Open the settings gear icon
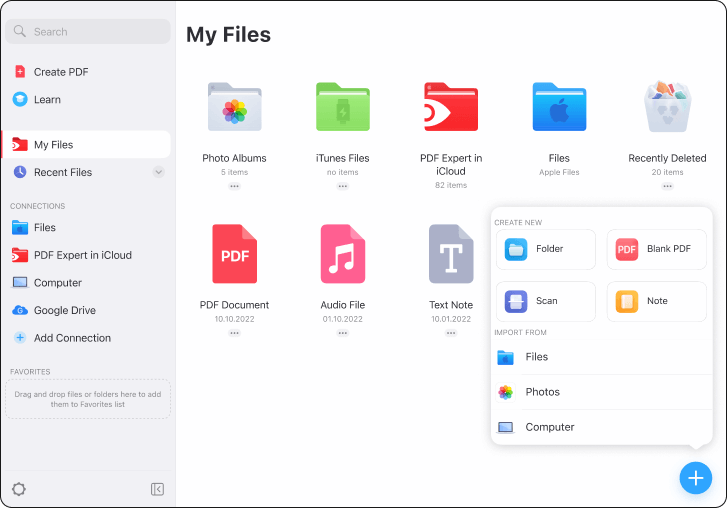727x508 pixels. (x=19, y=489)
